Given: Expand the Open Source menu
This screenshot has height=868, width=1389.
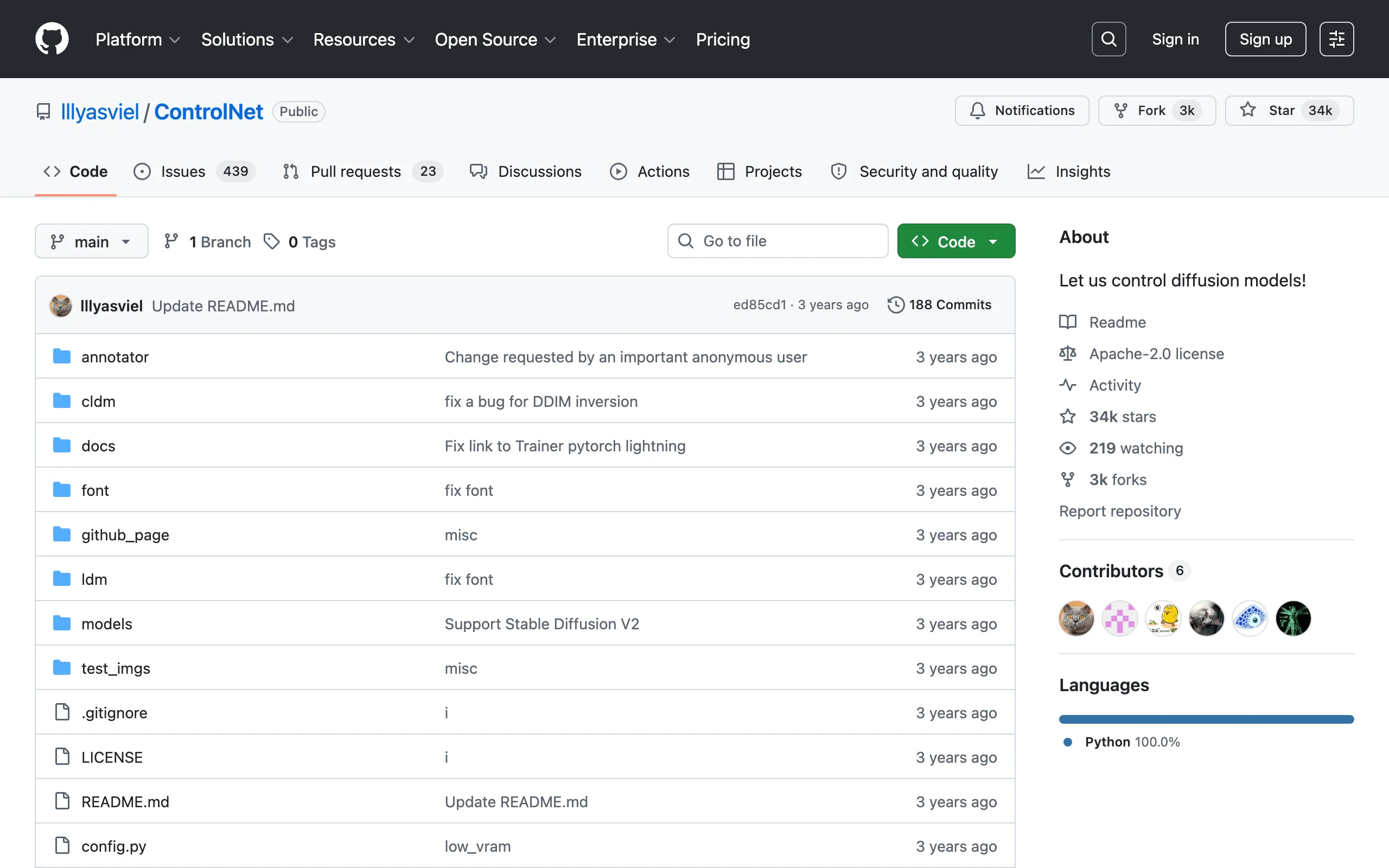Looking at the screenshot, I should (x=495, y=39).
